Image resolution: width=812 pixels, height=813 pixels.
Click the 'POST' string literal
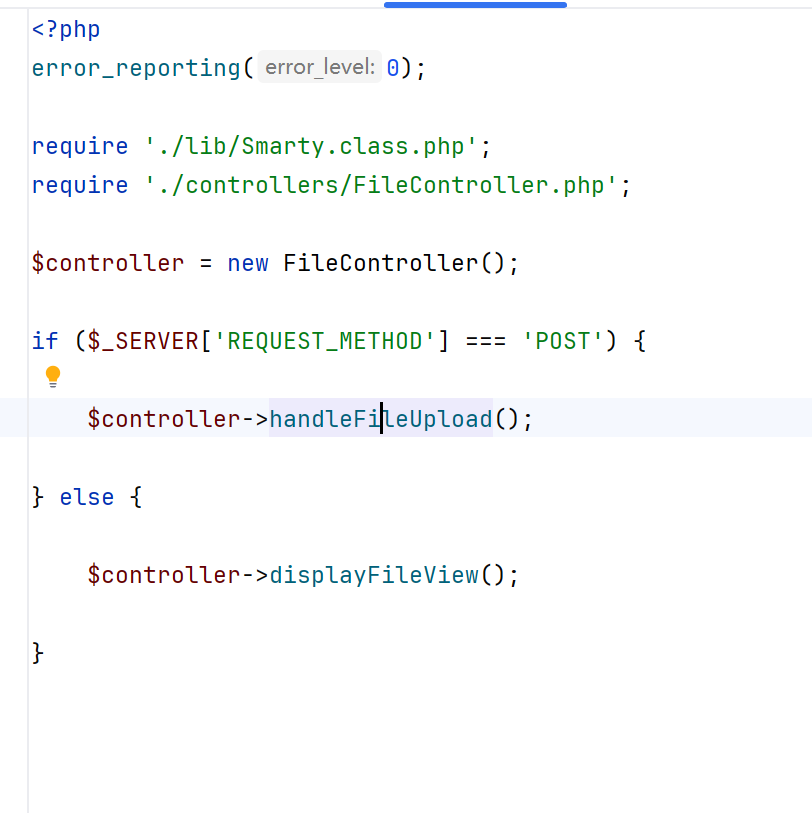tap(563, 341)
